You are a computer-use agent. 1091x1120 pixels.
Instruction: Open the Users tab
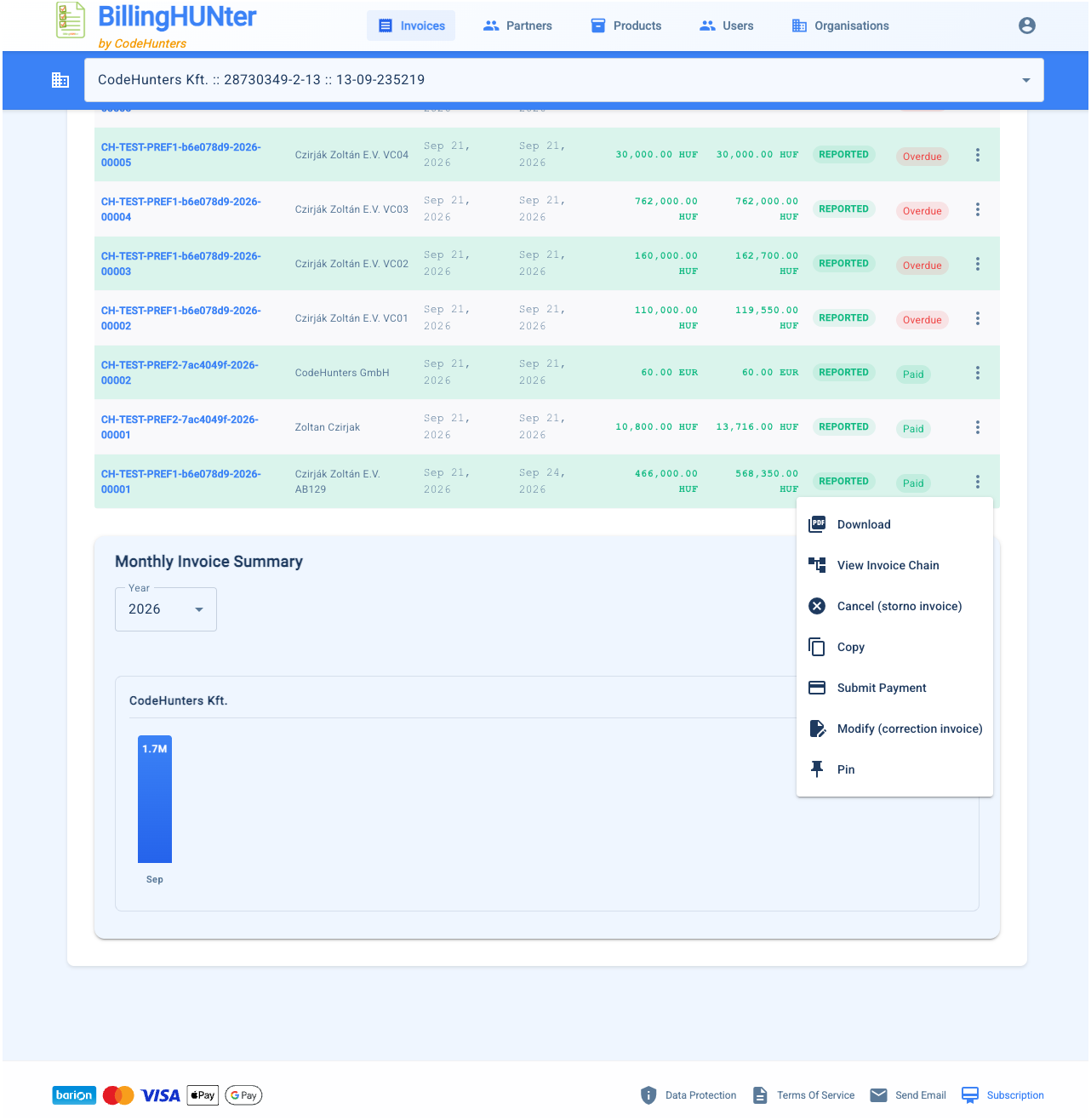click(726, 26)
